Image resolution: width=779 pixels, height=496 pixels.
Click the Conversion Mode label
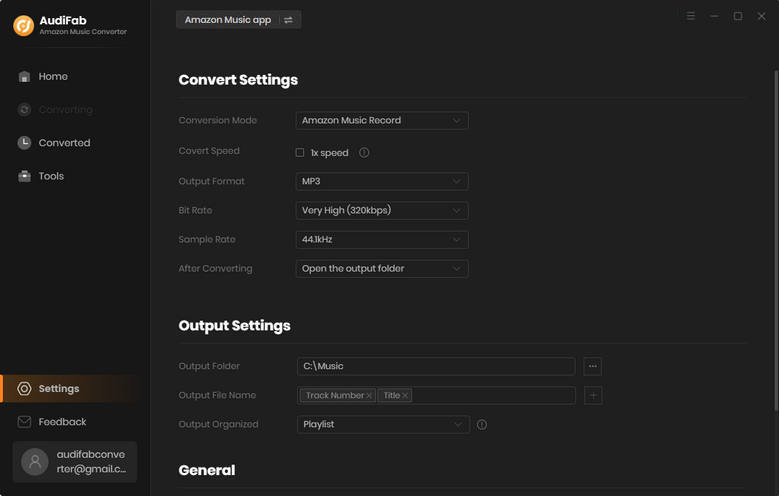coord(218,120)
